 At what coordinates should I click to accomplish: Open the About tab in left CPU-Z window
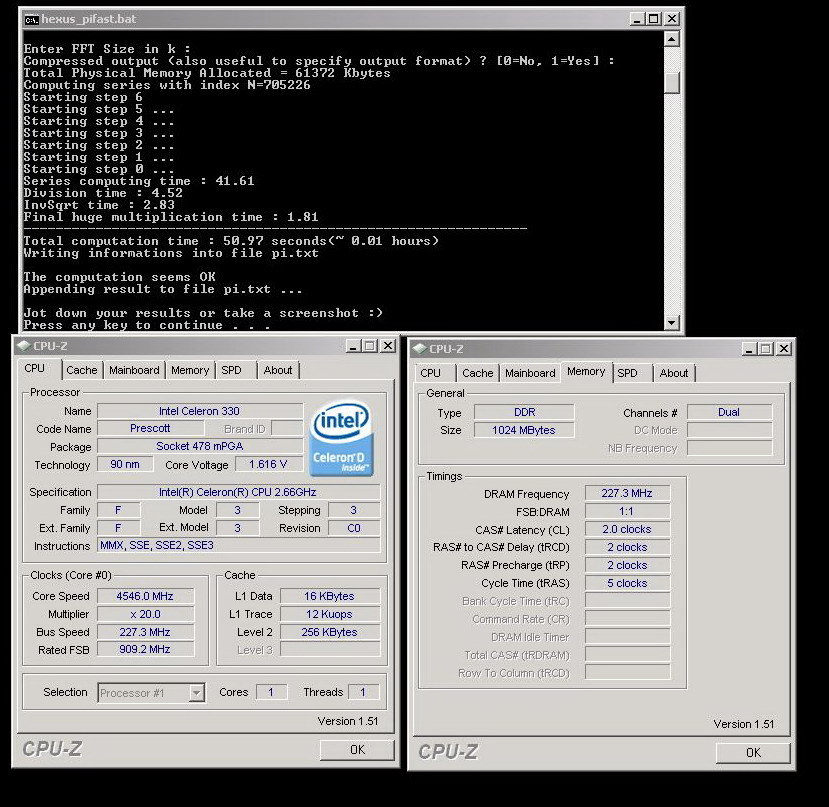pos(278,370)
